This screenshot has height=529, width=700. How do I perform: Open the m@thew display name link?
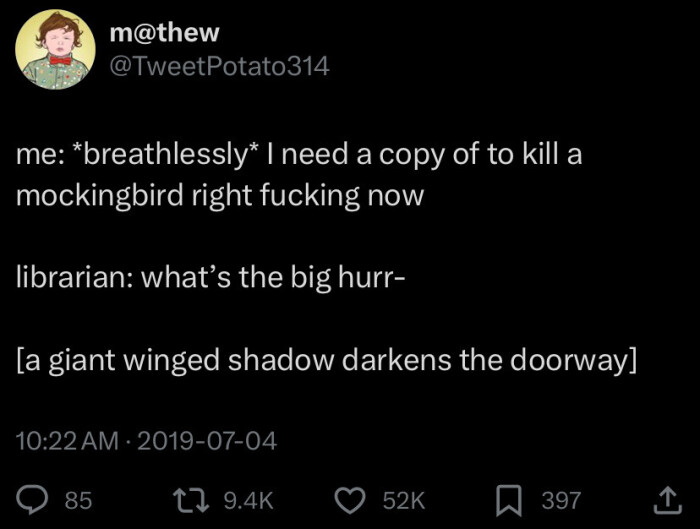coord(165,33)
